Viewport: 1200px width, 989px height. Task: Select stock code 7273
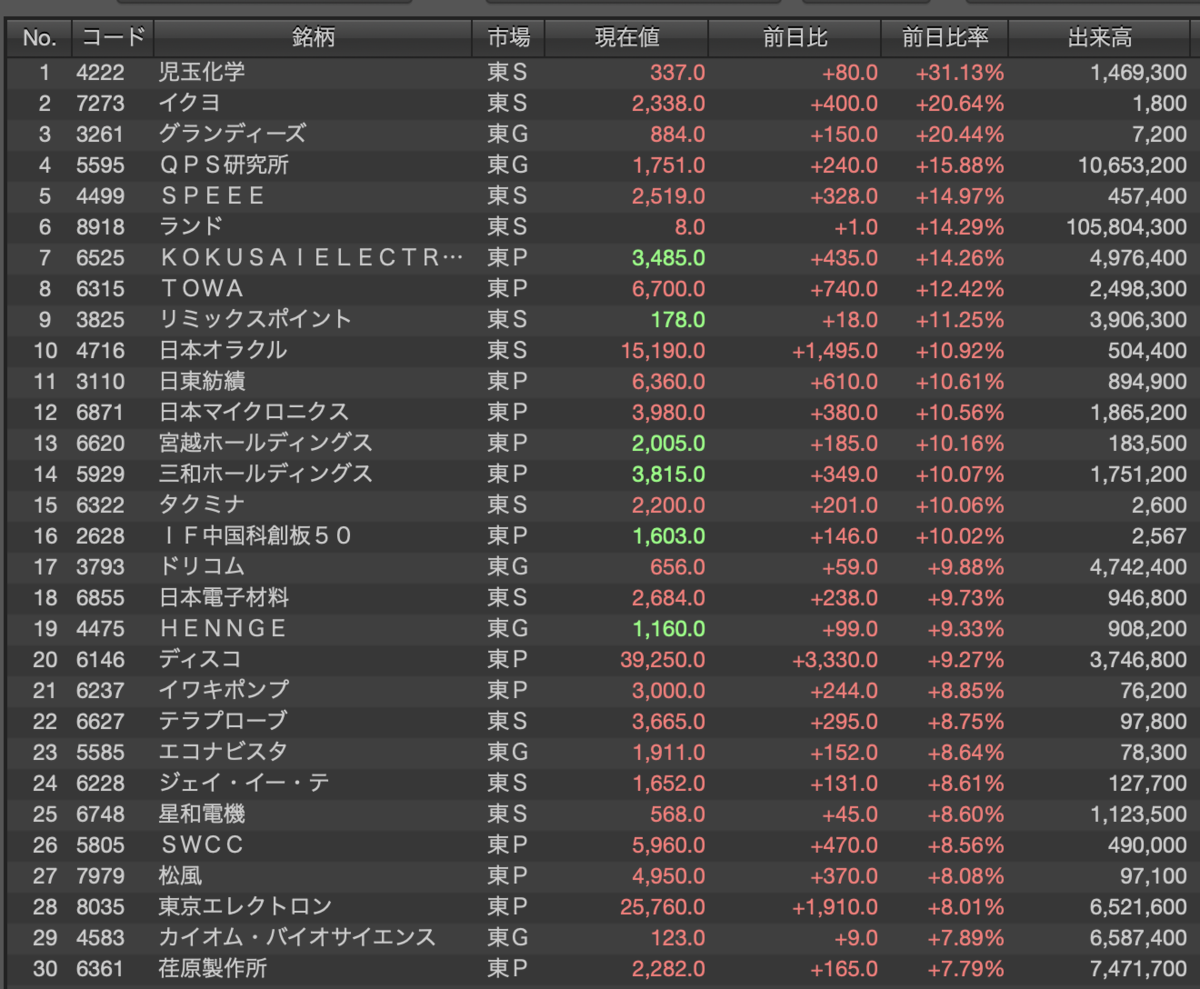[x=100, y=103]
